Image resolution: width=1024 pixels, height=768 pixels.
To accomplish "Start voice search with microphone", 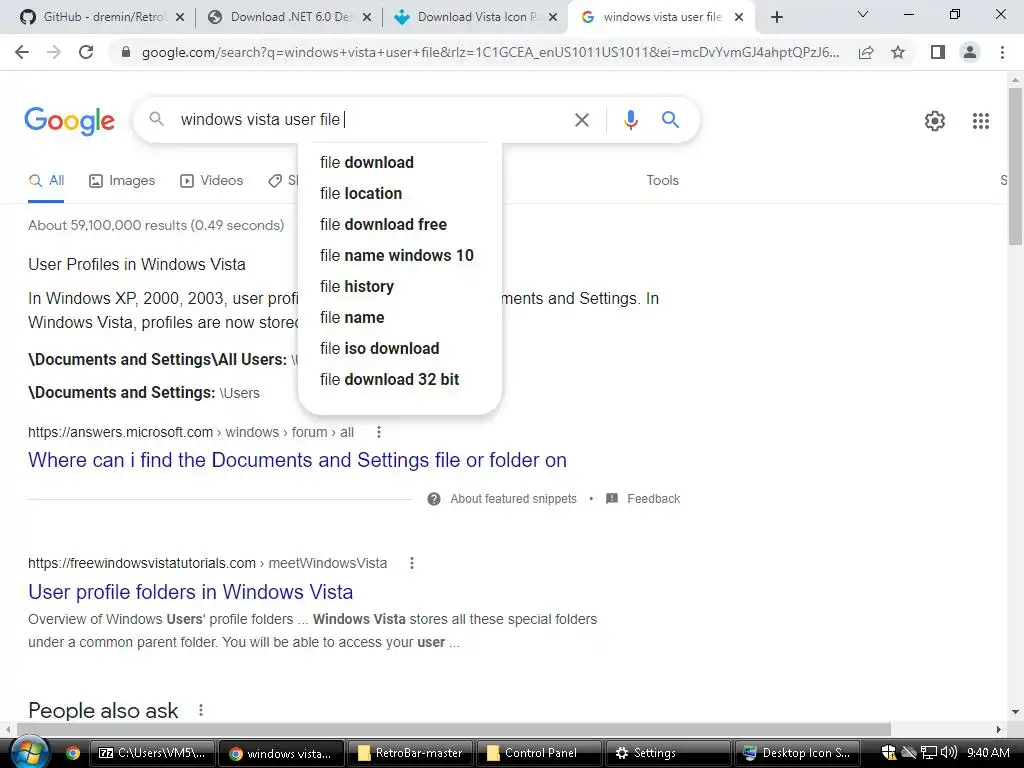I will [630, 120].
